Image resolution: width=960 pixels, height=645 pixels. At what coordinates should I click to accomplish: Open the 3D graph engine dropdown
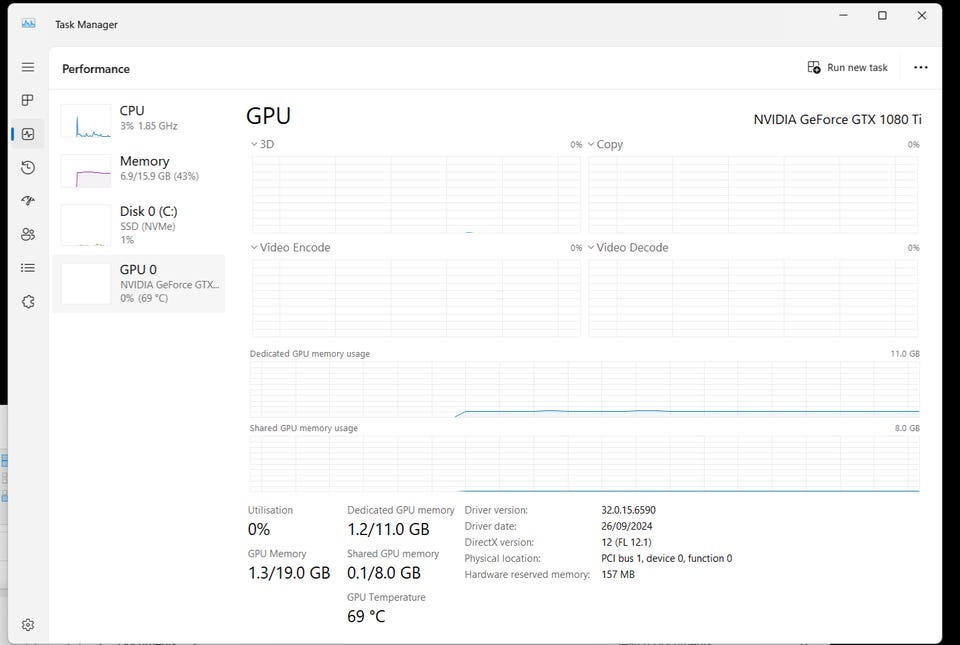262,145
